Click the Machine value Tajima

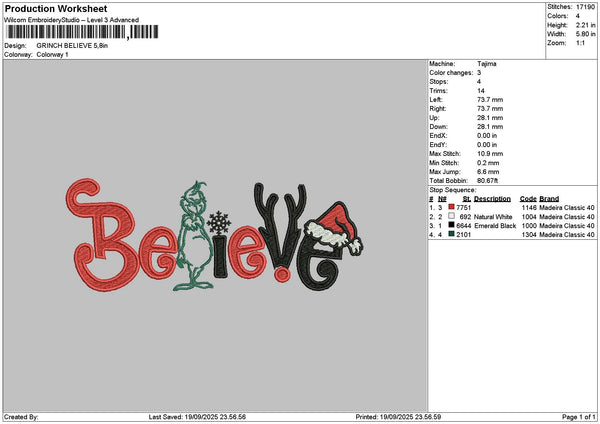pos(487,64)
